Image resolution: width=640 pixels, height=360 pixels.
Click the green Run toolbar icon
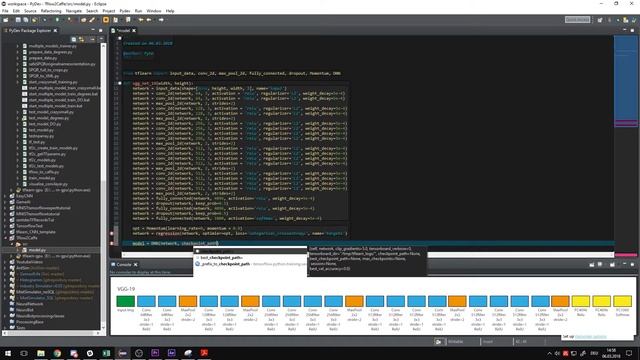[x=57, y=20]
